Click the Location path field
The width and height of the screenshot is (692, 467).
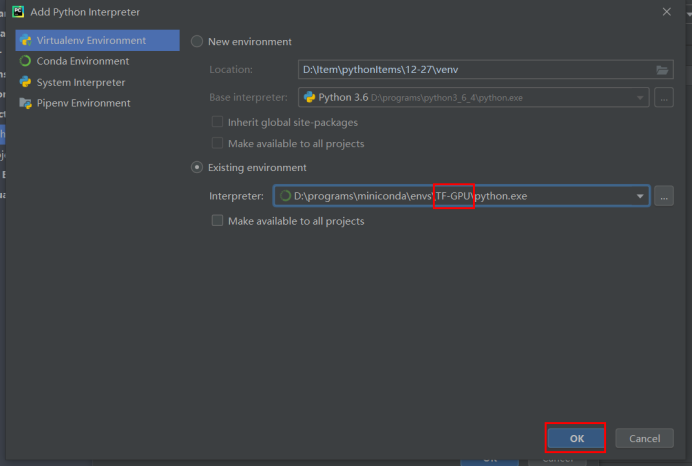pyautogui.click(x=485, y=69)
